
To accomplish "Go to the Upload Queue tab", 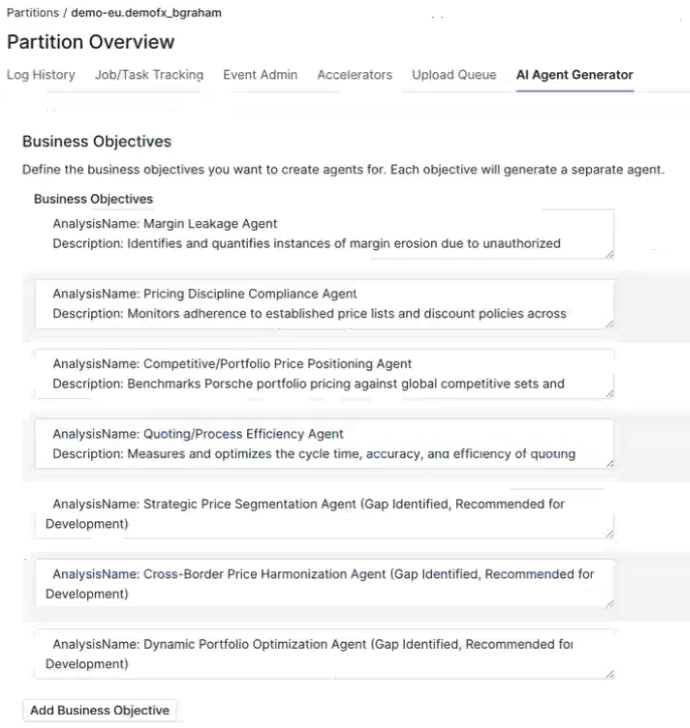I will (454, 75).
